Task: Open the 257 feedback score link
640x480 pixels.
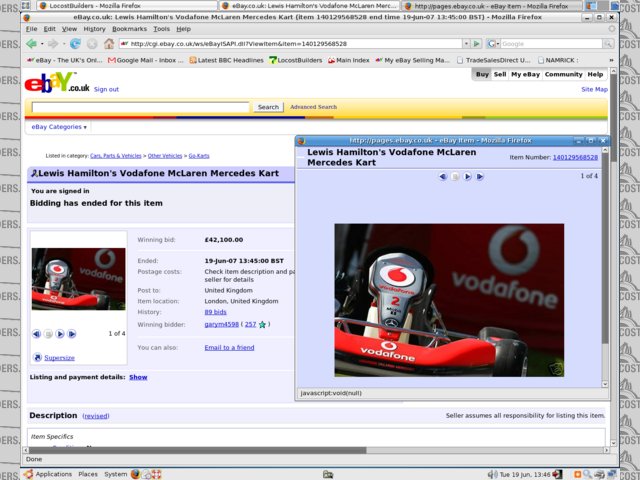Action: pos(250,324)
